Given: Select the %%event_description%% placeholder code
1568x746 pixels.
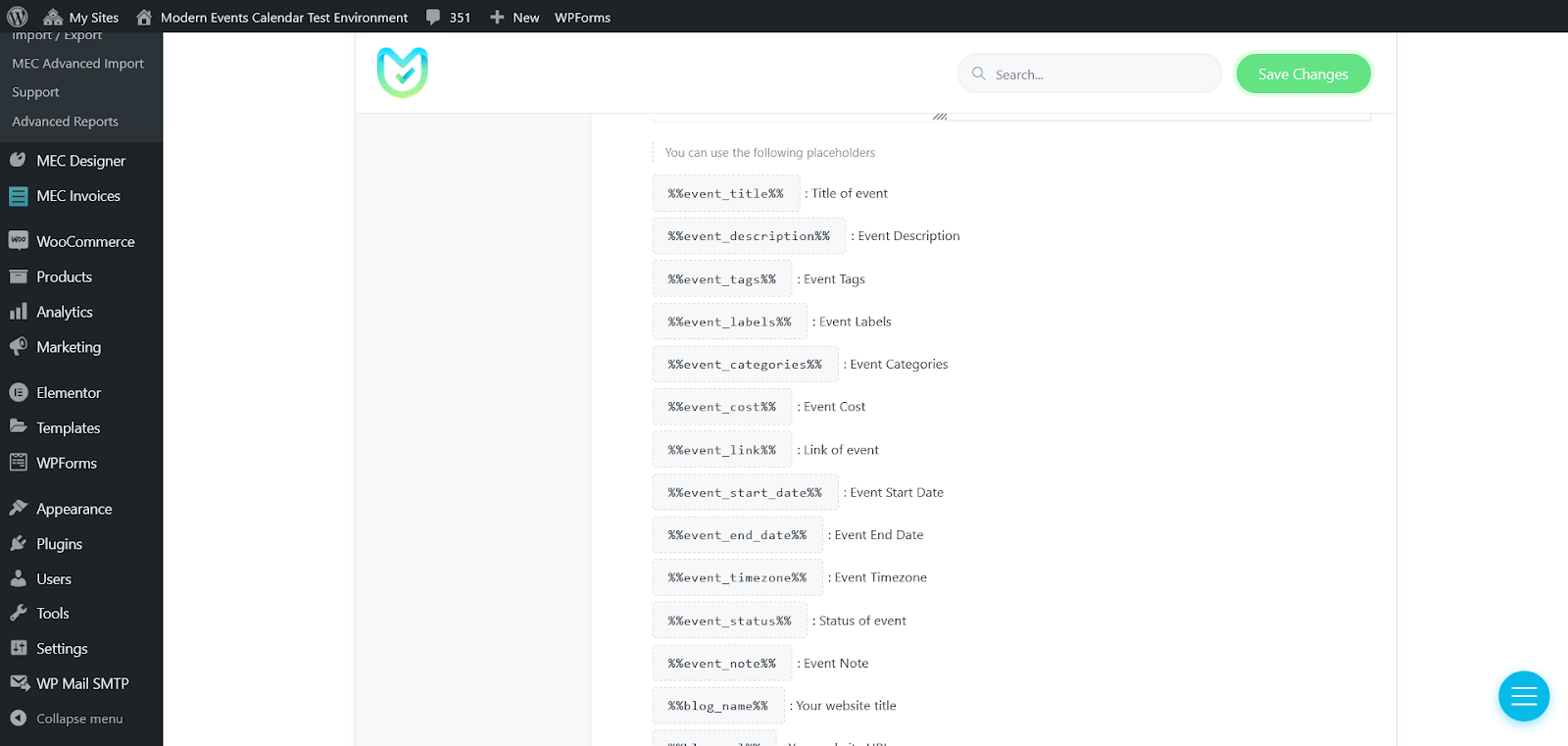Looking at the screenshot, I should coord(749,235).
